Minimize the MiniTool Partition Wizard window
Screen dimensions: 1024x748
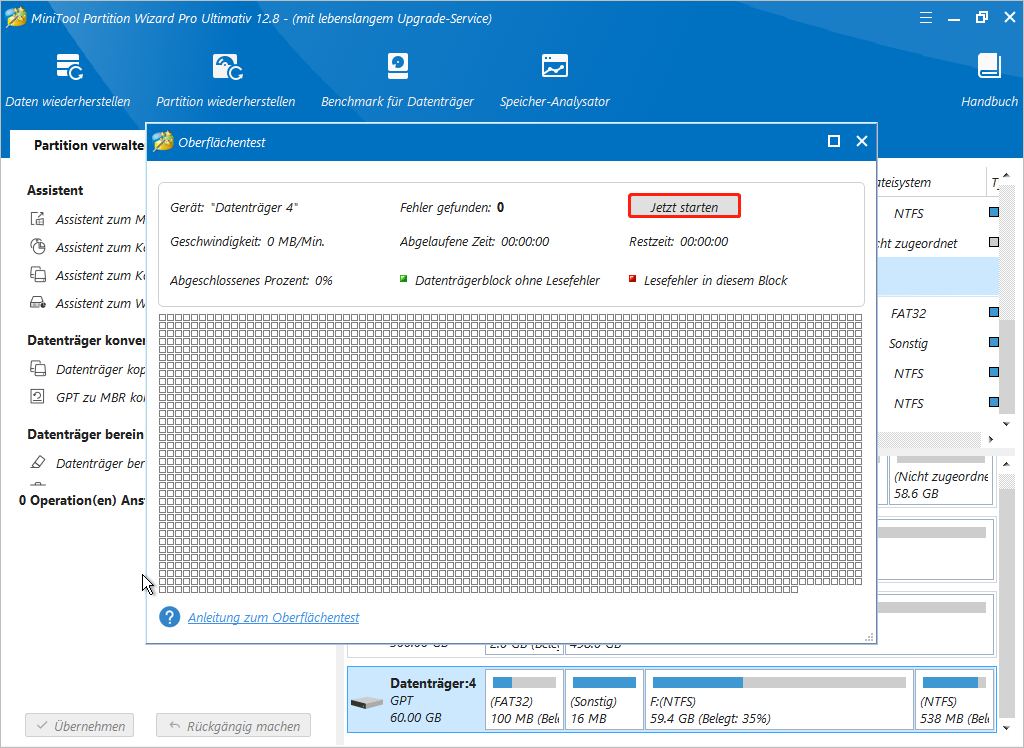[954, 18]
